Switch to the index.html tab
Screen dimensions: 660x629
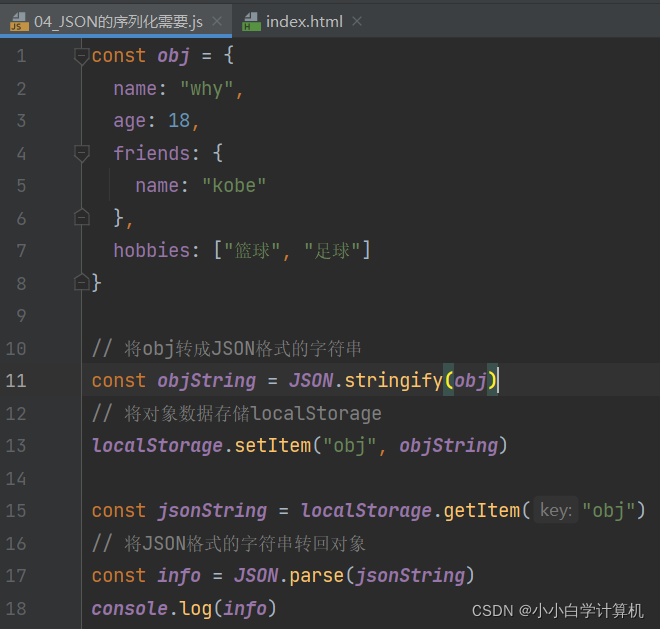304,21
